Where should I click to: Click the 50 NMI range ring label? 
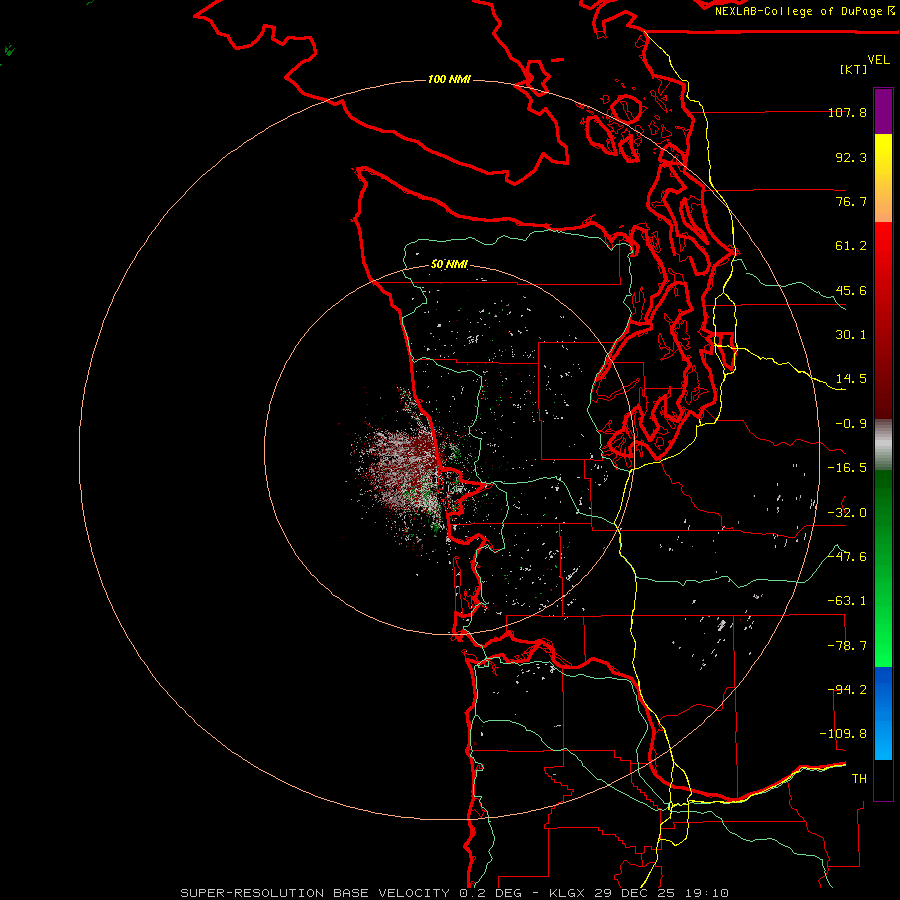[449, 265]
